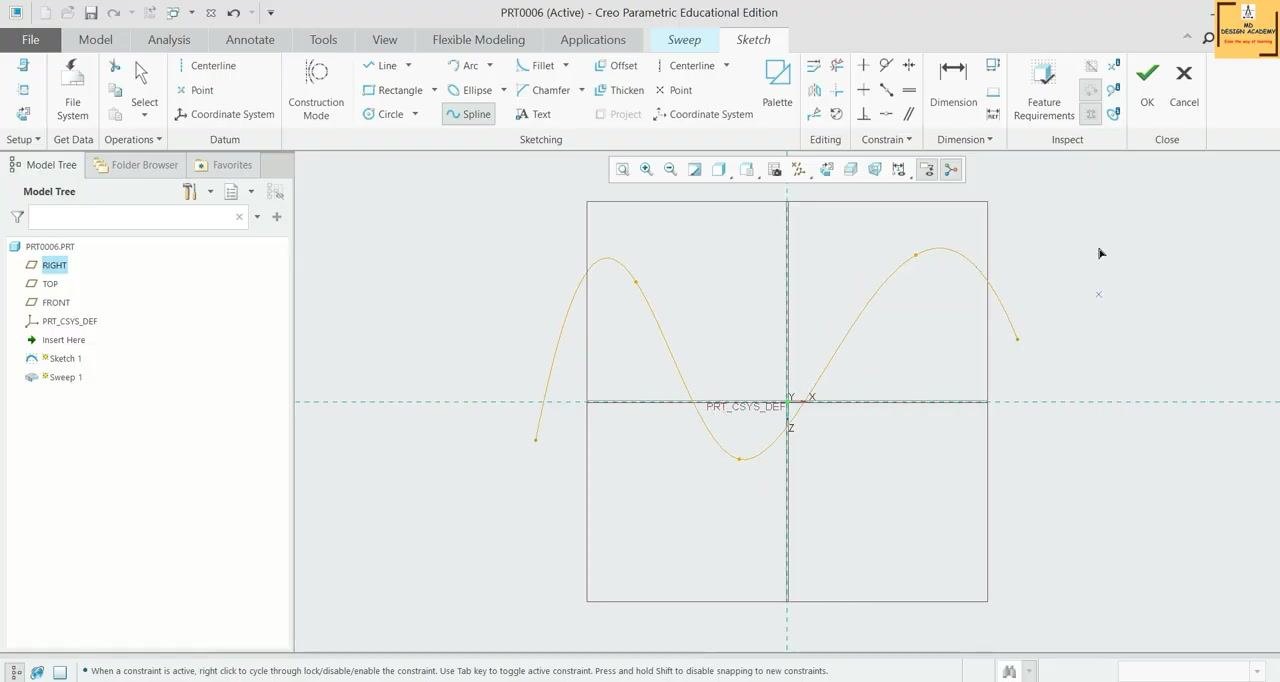
Task: Click the Tangent constraint icon
Action: (886, 65)
